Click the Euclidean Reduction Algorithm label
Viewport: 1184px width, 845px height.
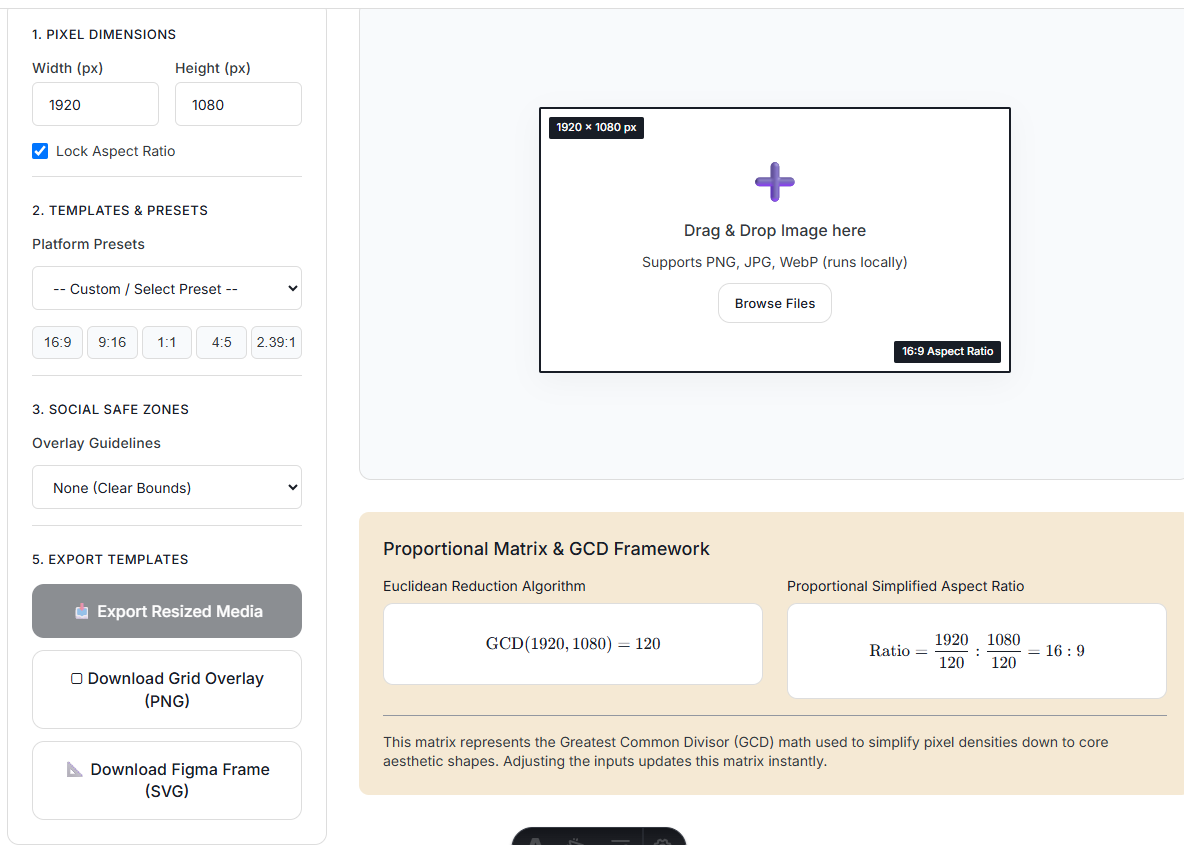[484, 586]
